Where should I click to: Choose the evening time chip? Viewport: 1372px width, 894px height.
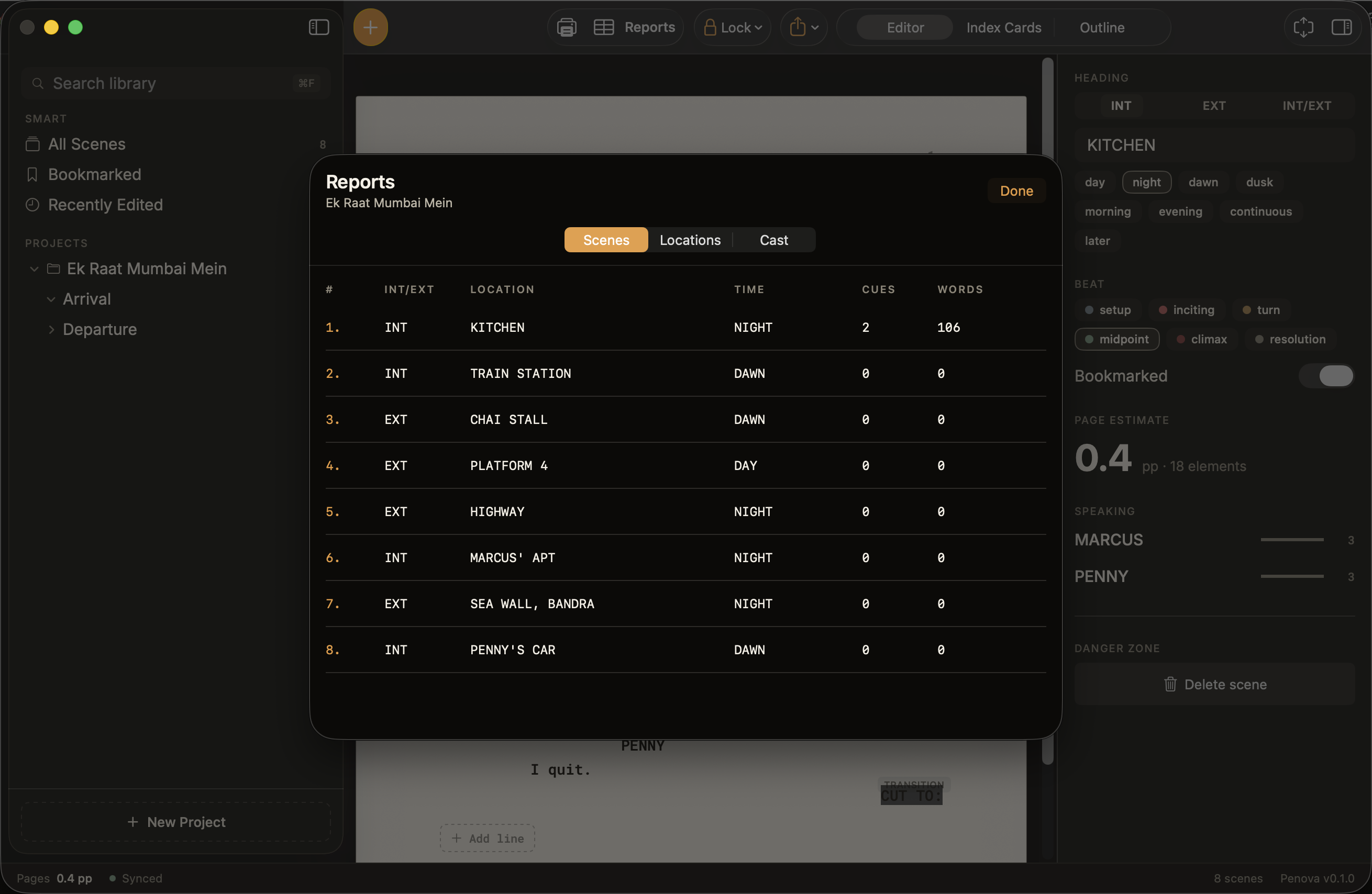pyautogui.click(x=1180, y=211)
